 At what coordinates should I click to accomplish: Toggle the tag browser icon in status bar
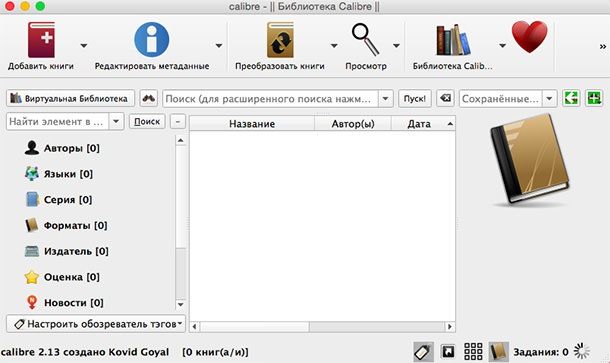(423, 352)
